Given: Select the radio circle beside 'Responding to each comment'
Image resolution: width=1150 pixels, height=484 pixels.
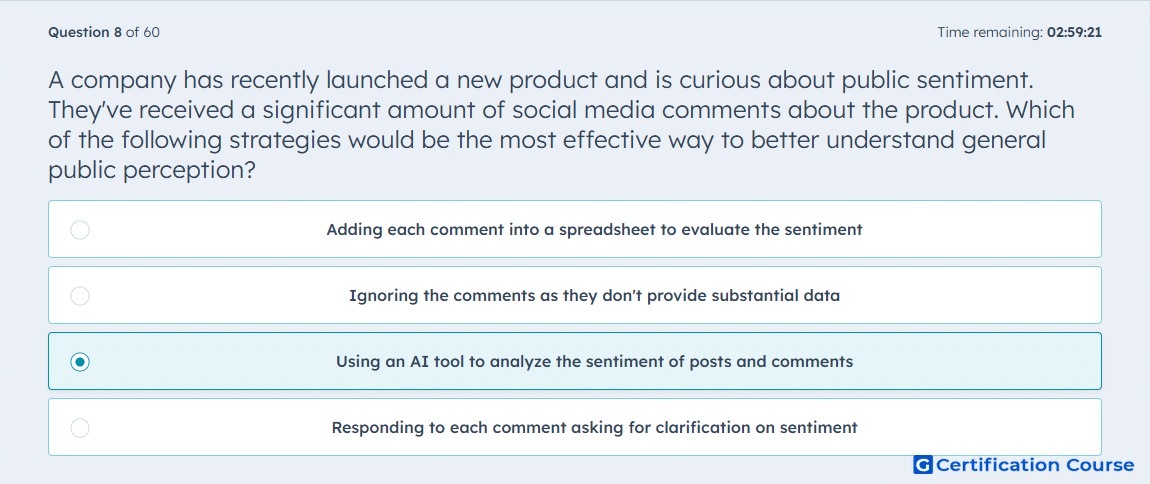Looking at the screenshot, I should pyautogui.click(x=80, y=428).
